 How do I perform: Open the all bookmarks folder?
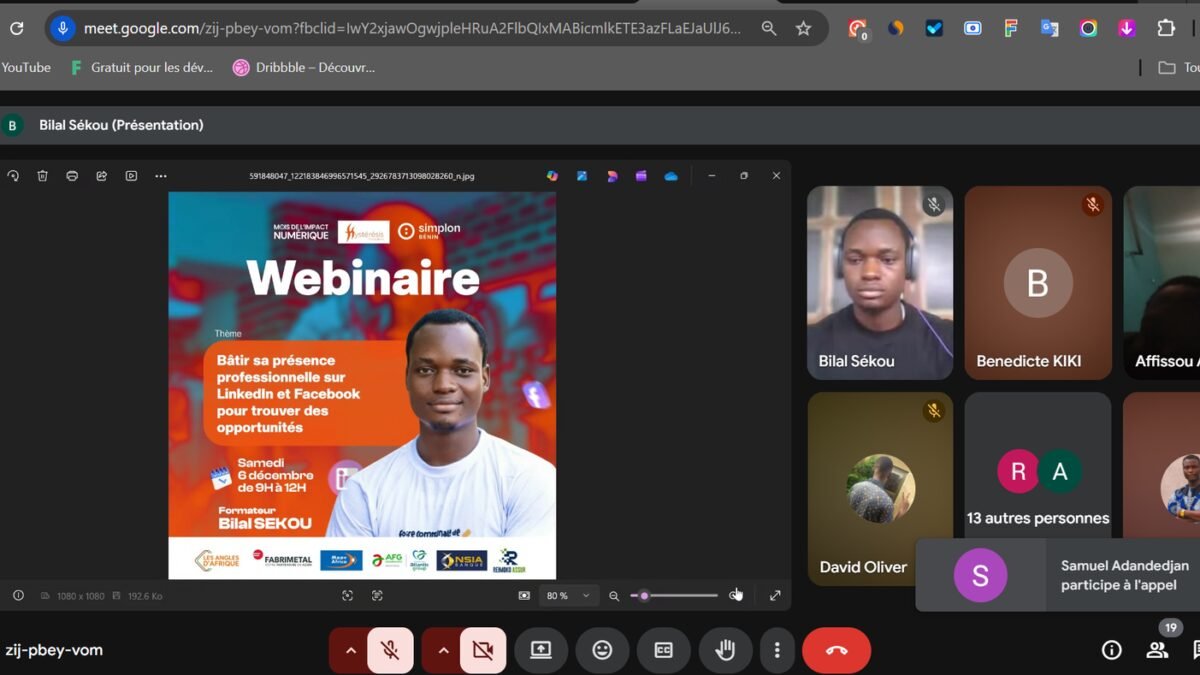[1178, 67]
